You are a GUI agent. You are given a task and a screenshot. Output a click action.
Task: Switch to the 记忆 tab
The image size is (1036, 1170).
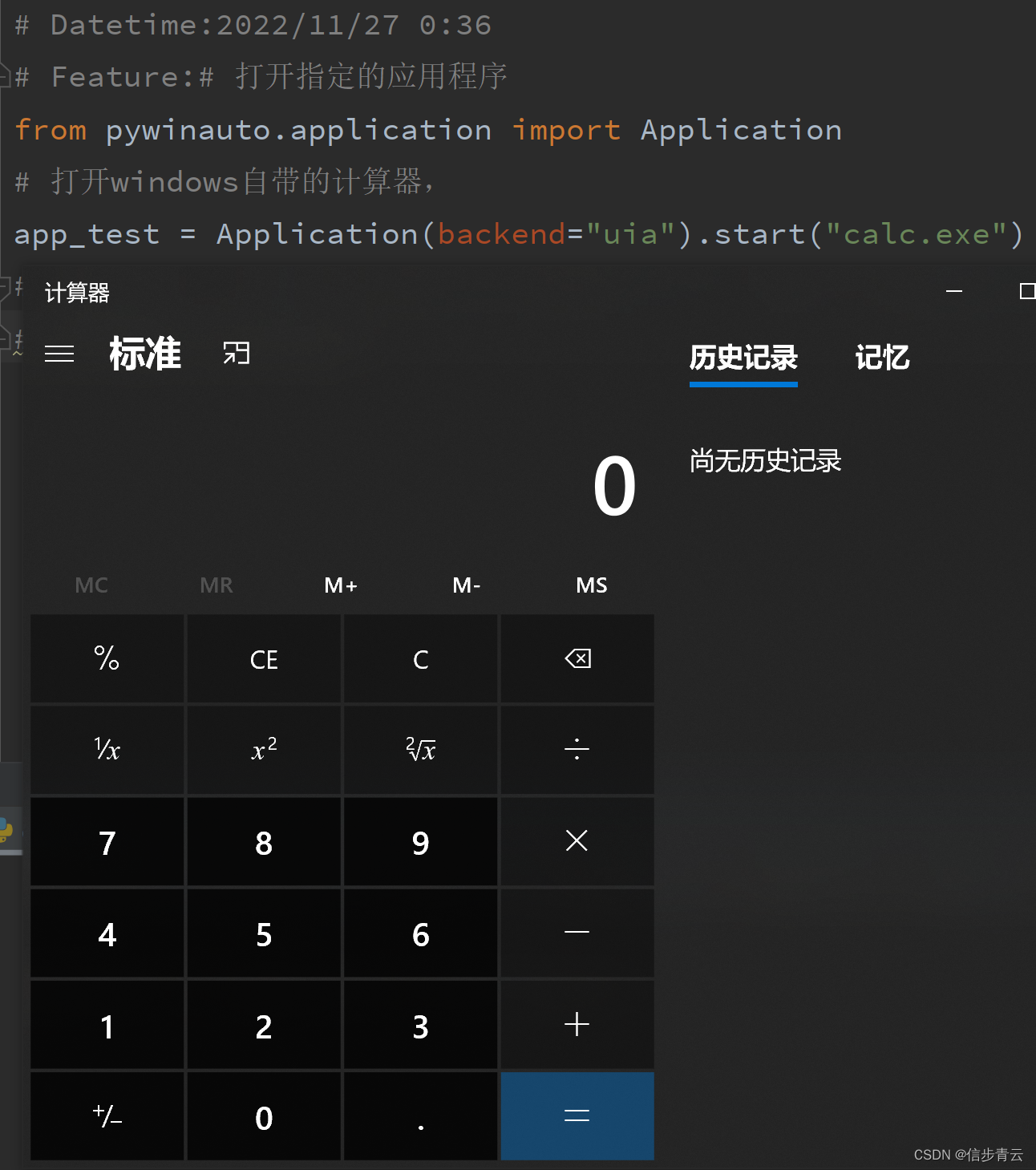pos(882,358)
